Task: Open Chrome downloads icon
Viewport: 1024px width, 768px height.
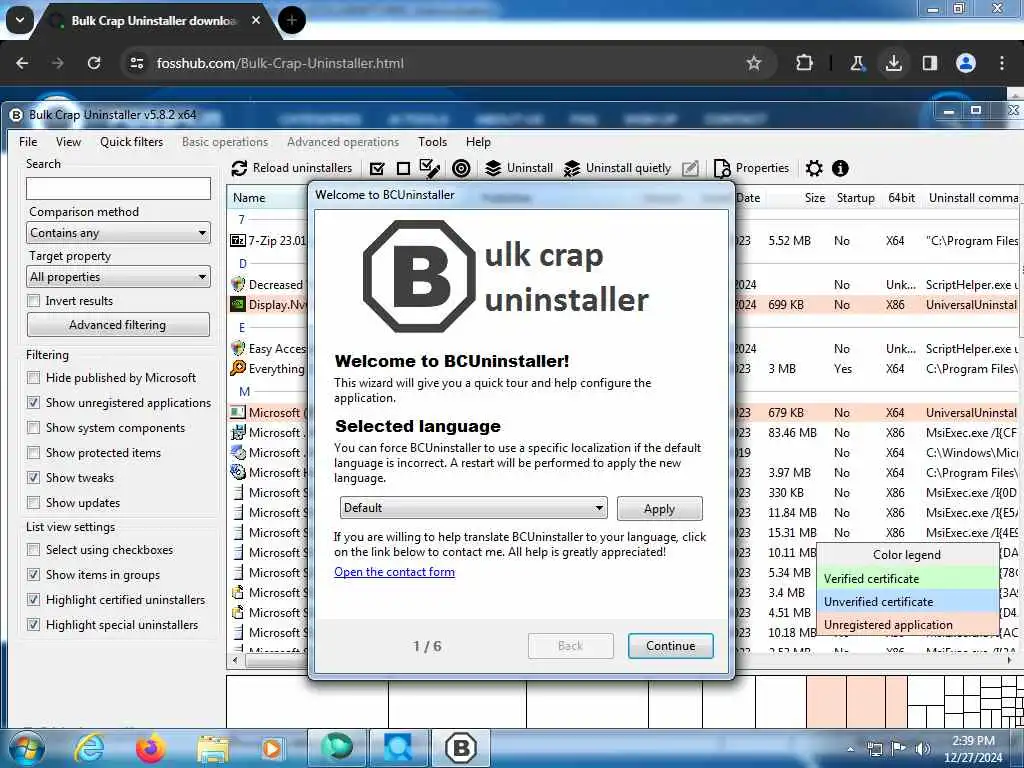Action: pyautogui.click(x=893, y=63)
